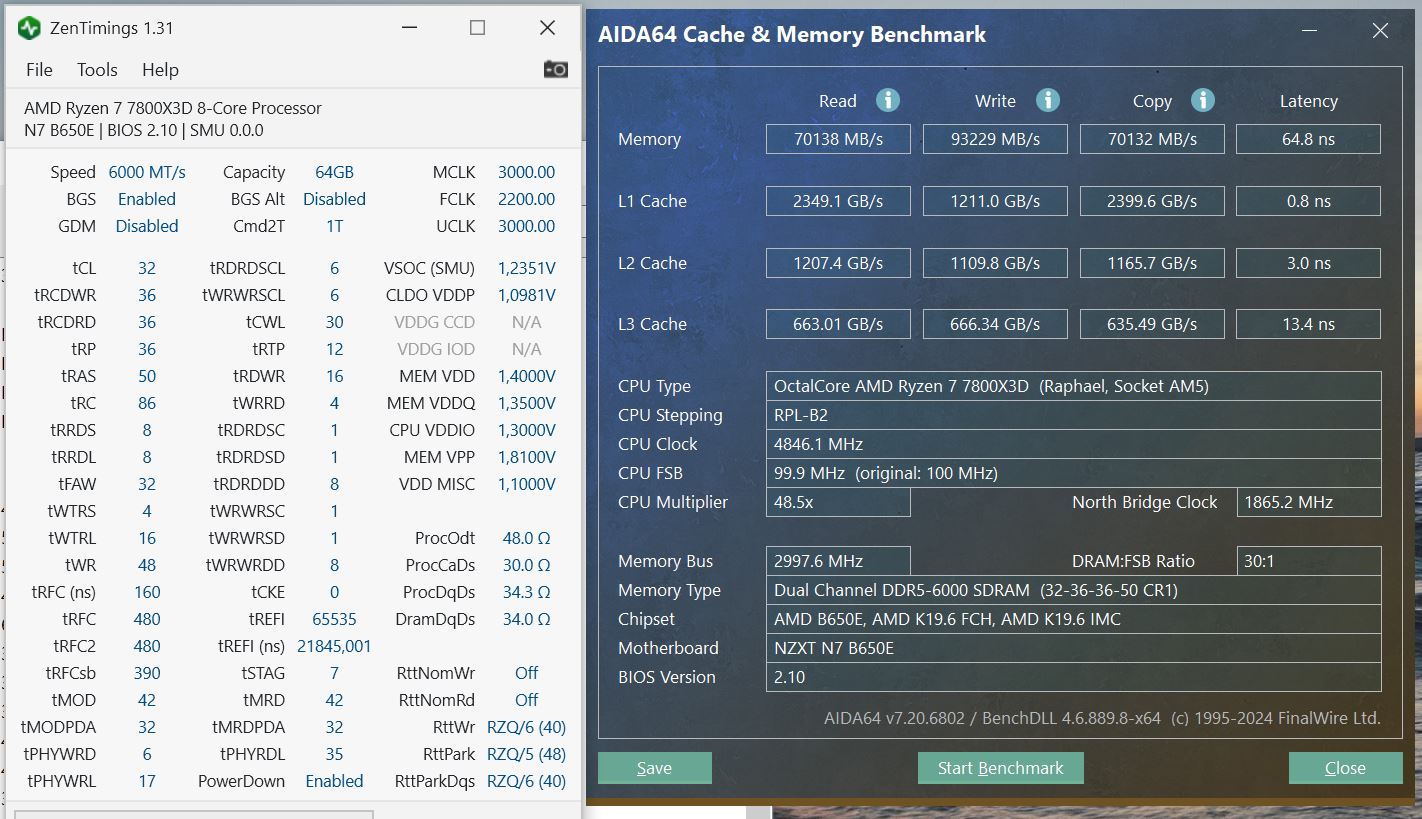Click the Read info icon in AIDA64
The width and height of the screenshot is (1422, 819).
coord(887,100)
